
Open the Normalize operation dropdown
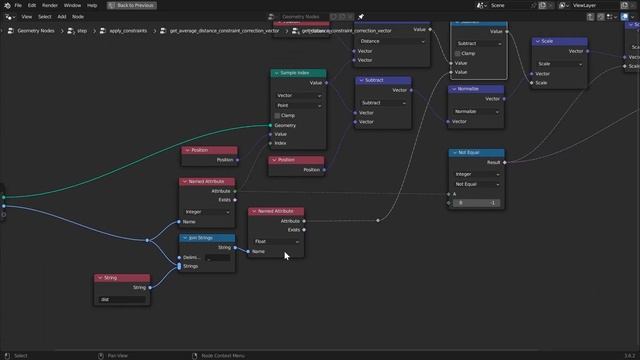pyautogui.click(x=476, y=111)
